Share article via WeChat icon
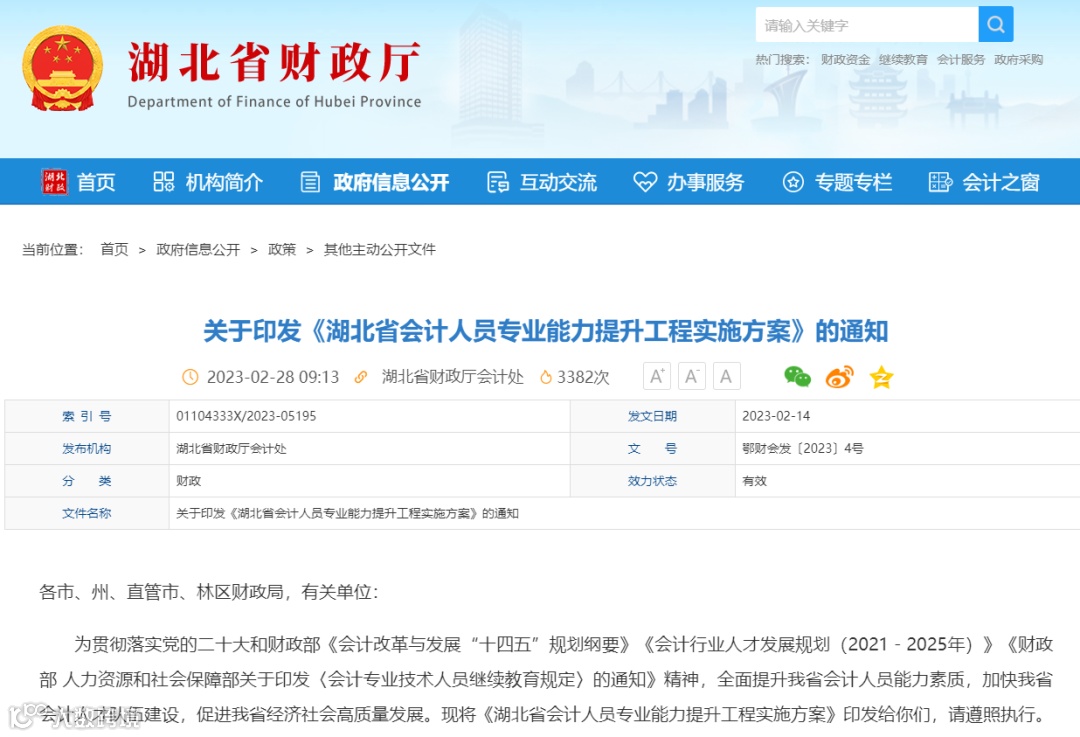1080x737 pixels. 798,377
